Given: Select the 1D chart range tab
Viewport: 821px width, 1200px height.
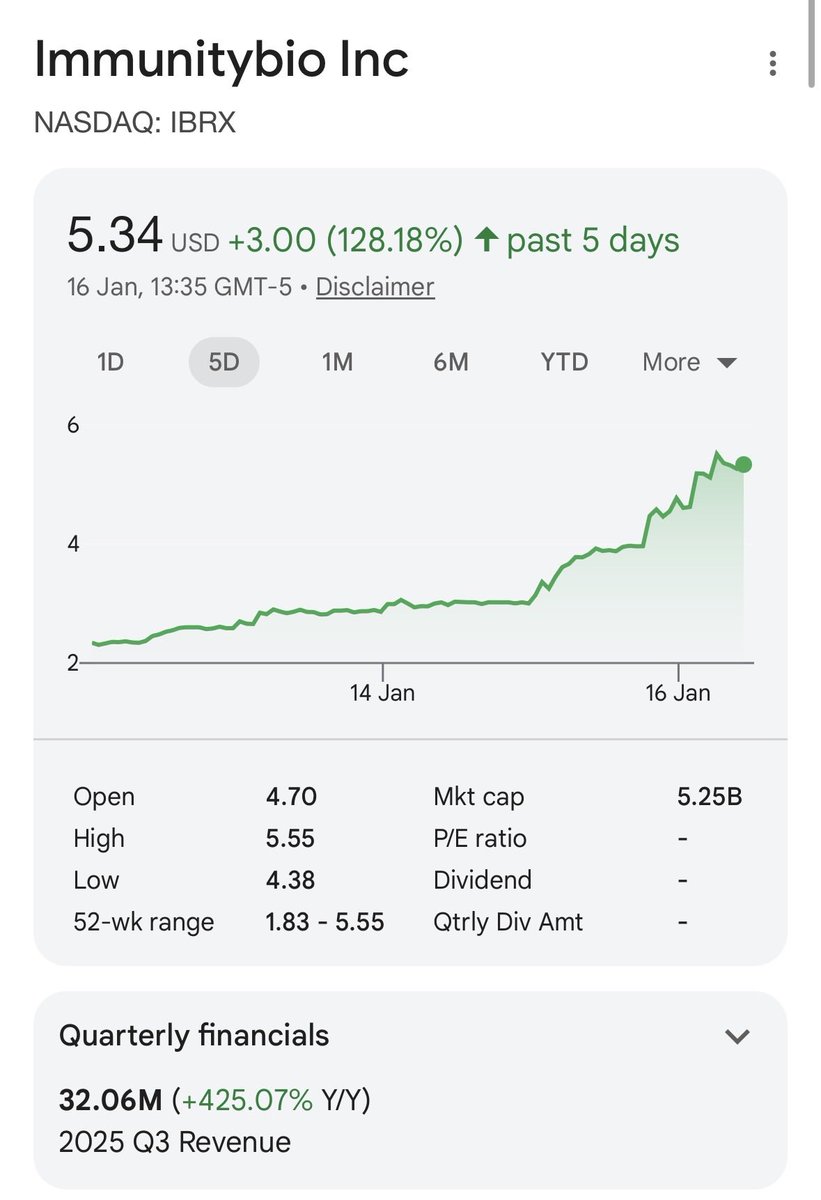Looking at the screenshot, I should [x=110, y=362].
